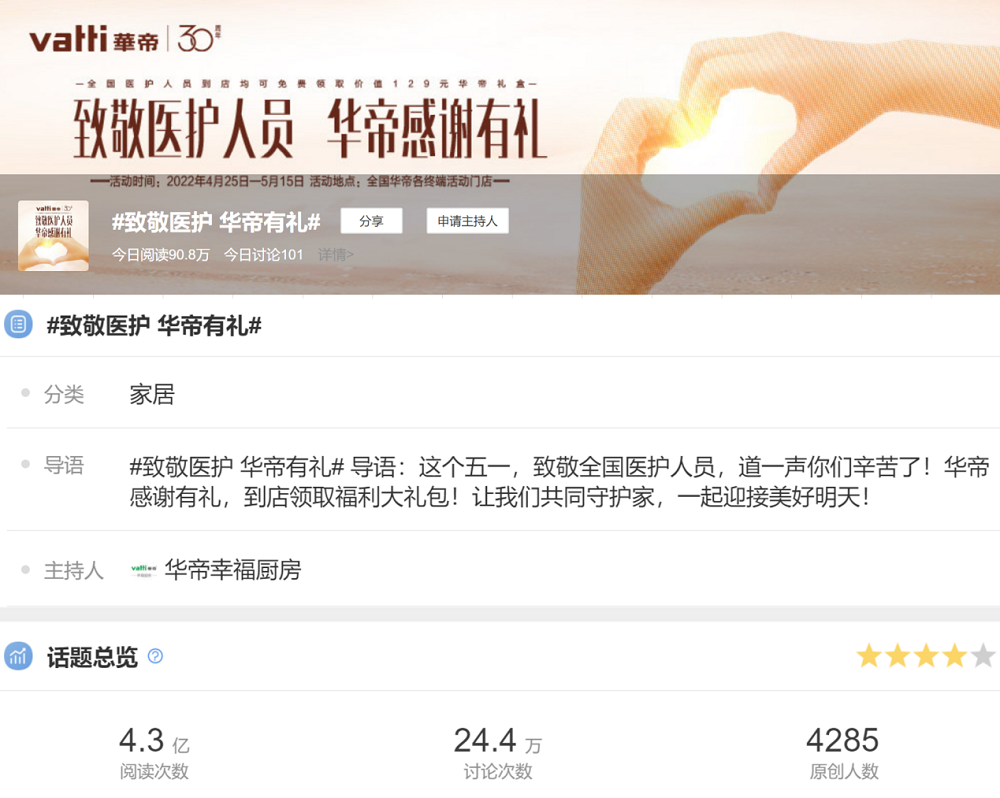The width and height of the screenshot is (1000, 798).
Task: Click the 4.3亿 阅读次数 statistic
Action: 154,753
